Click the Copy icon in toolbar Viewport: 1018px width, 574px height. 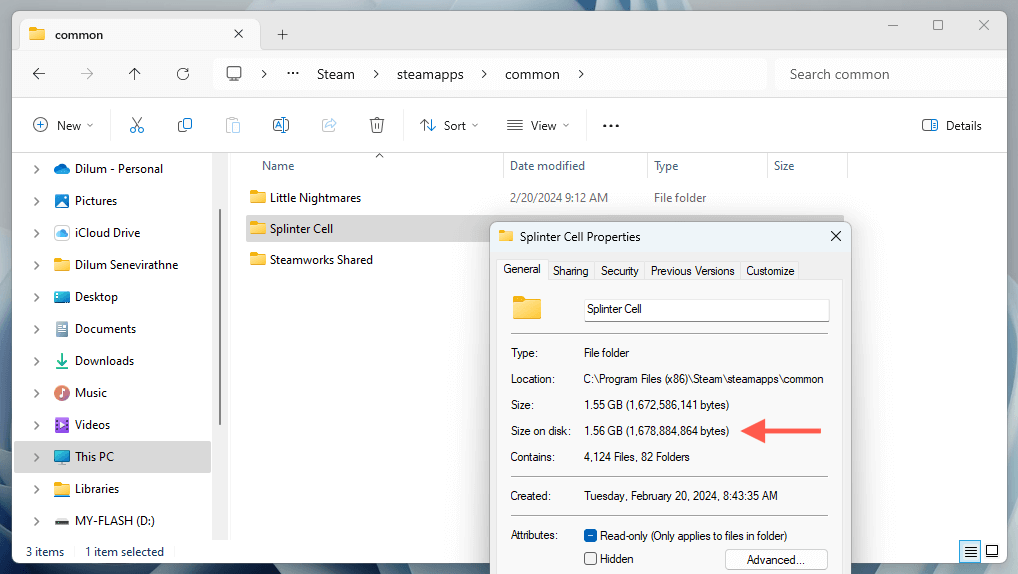pyautogui.click(x=185, y=125)
